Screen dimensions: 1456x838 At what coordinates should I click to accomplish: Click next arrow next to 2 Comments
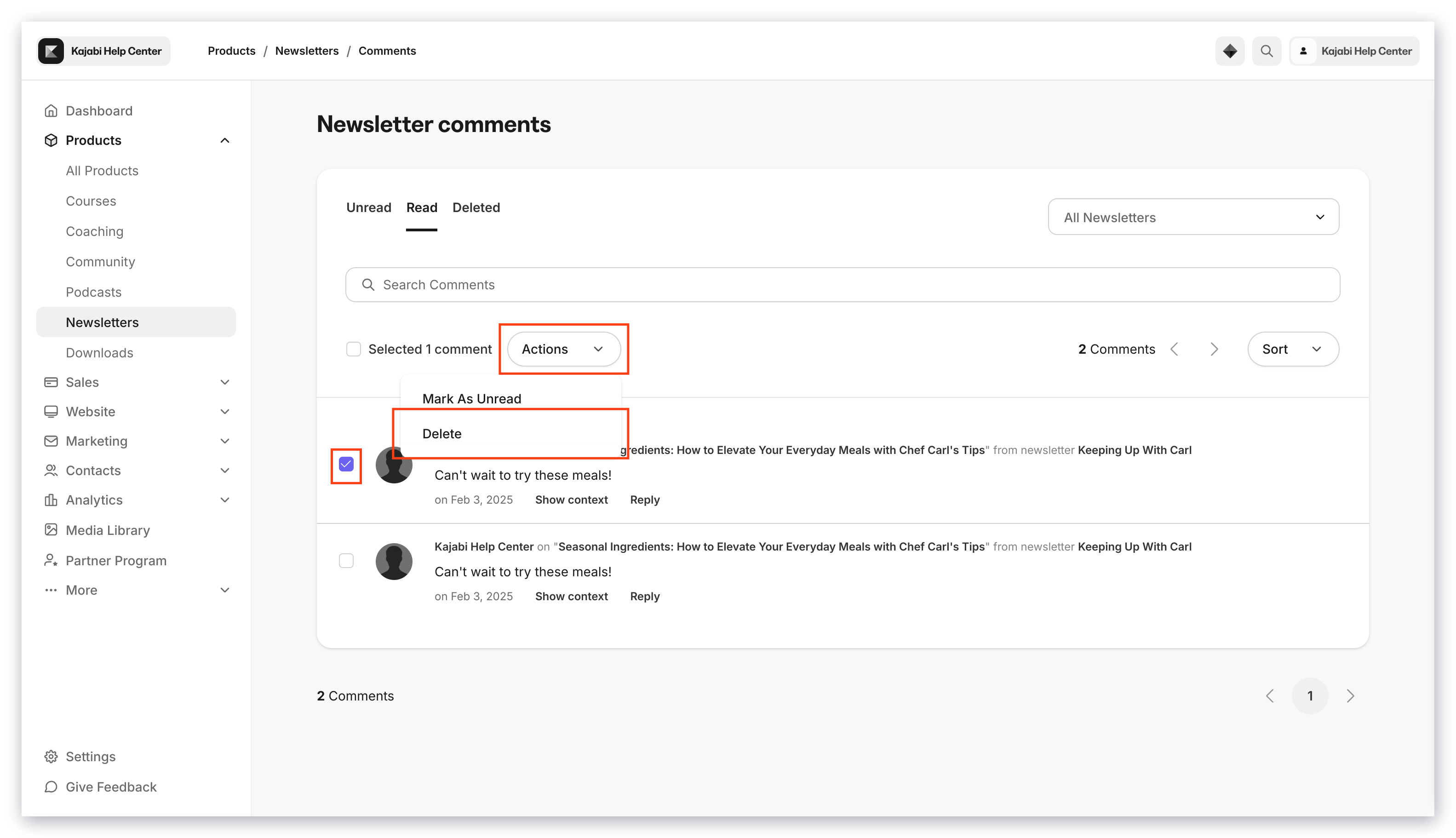(x=1214, y=349)
